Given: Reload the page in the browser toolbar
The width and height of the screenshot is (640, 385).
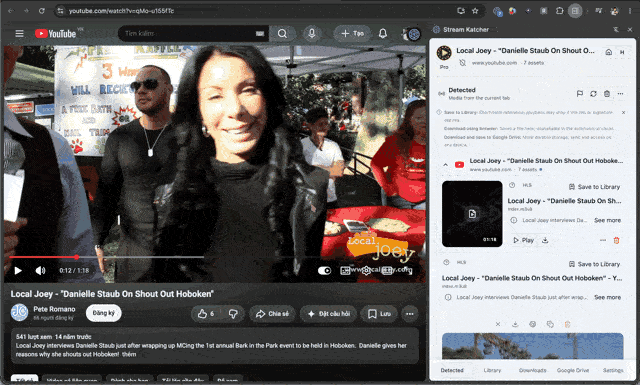Looking at the screenshot, I should [x=42, y=11].
